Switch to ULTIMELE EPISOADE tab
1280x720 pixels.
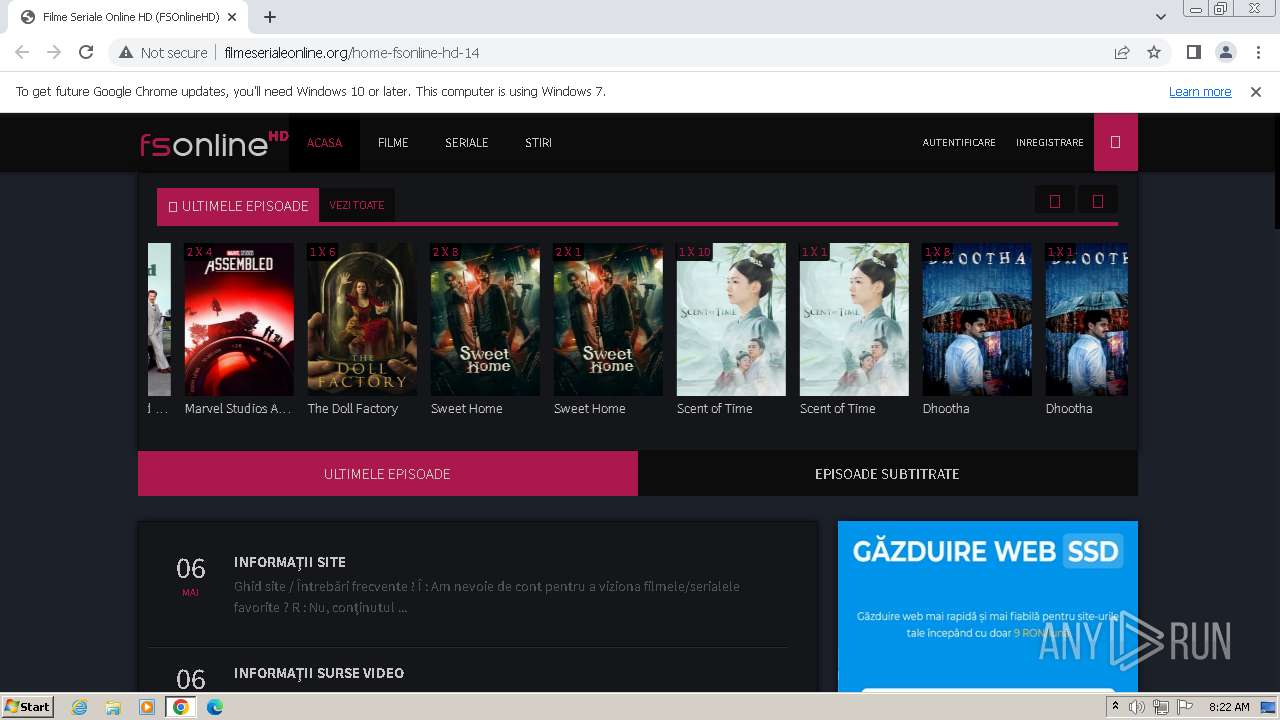387,474
